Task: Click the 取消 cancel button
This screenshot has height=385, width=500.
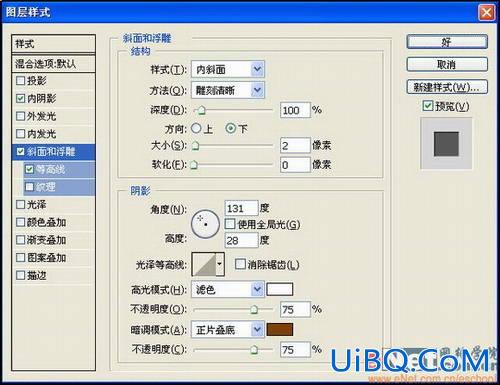Action: [x=447, y=64]
